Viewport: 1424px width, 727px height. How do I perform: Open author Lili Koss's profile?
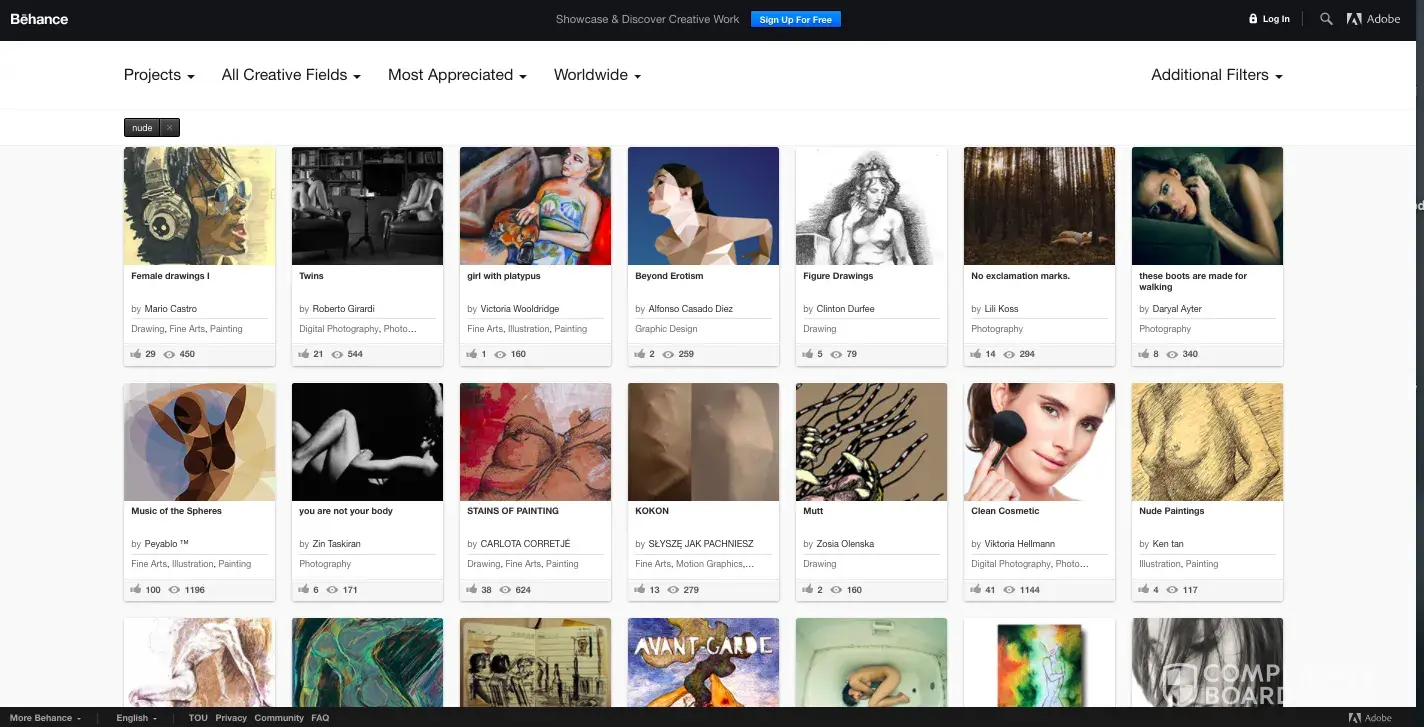click(x=1002, y=309)
